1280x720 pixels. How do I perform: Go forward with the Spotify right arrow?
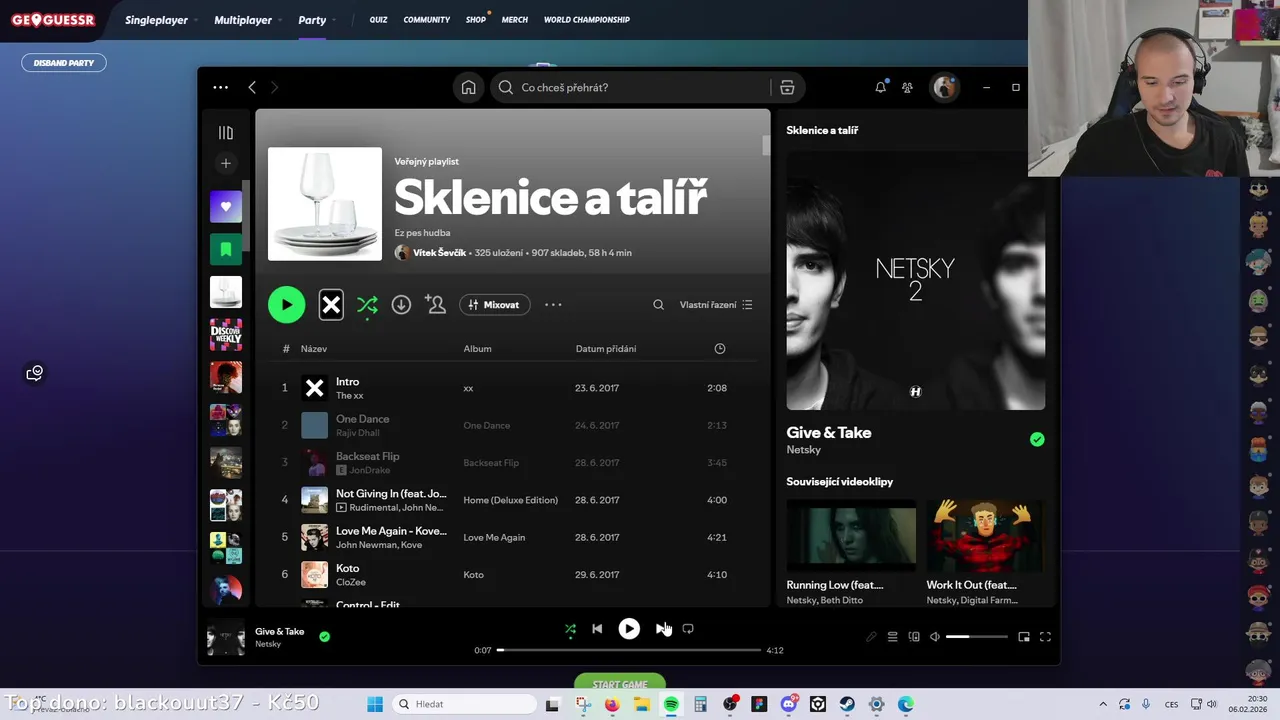coord(274,88)
